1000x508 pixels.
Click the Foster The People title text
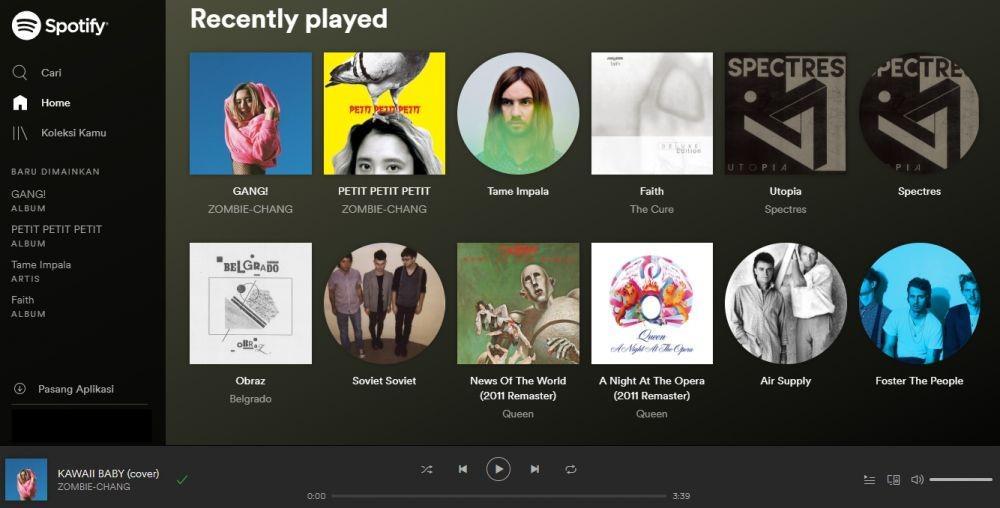point(919,381)
